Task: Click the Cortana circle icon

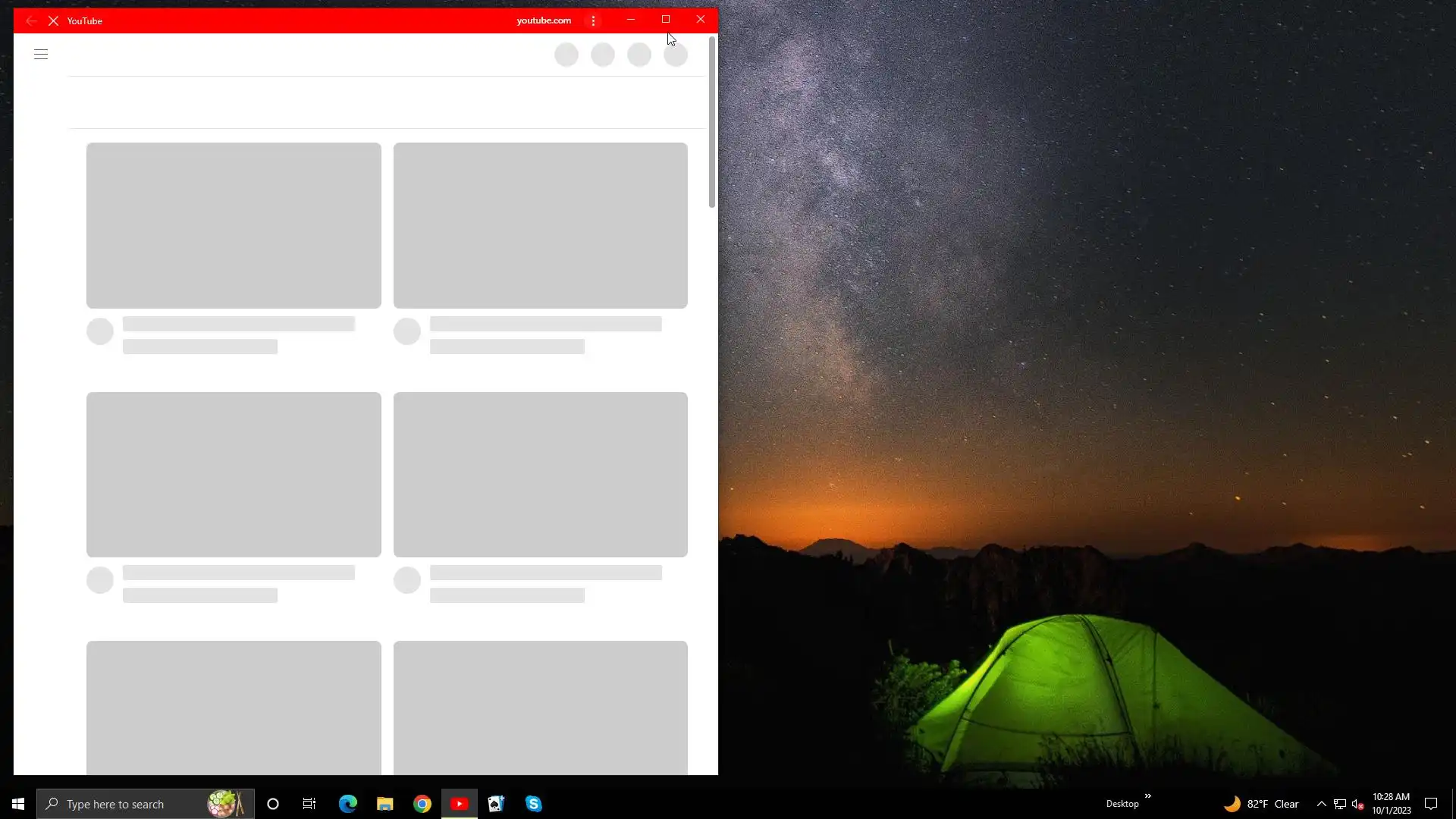Action: [273, 804]
